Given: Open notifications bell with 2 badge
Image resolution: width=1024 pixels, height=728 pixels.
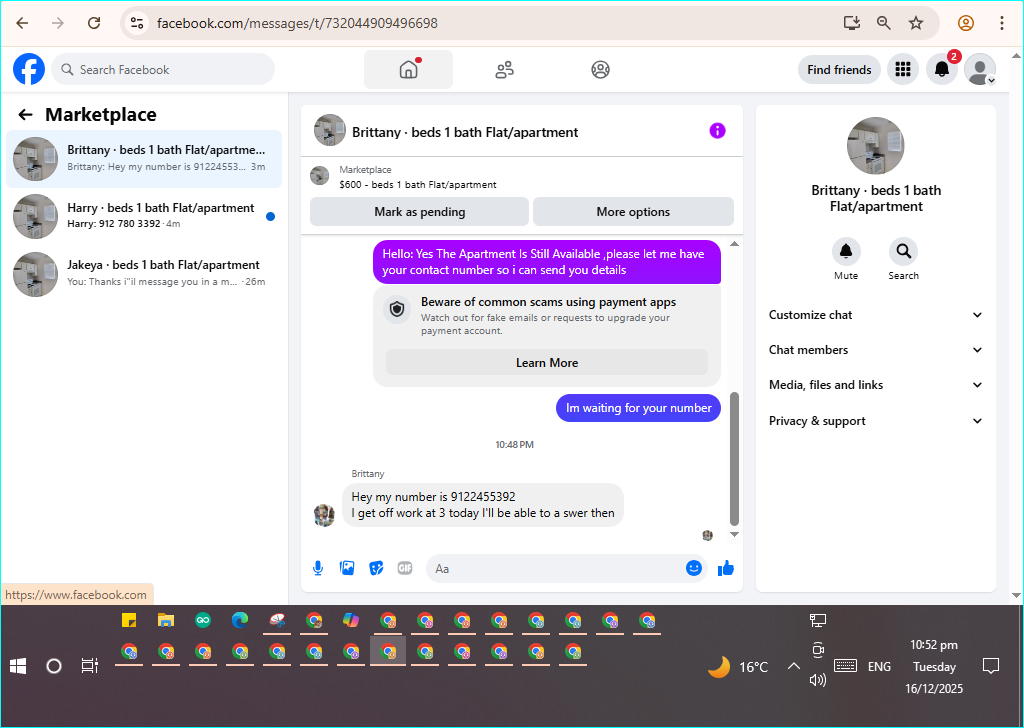Looking at the screenshot, I should (x=942, y=69).
